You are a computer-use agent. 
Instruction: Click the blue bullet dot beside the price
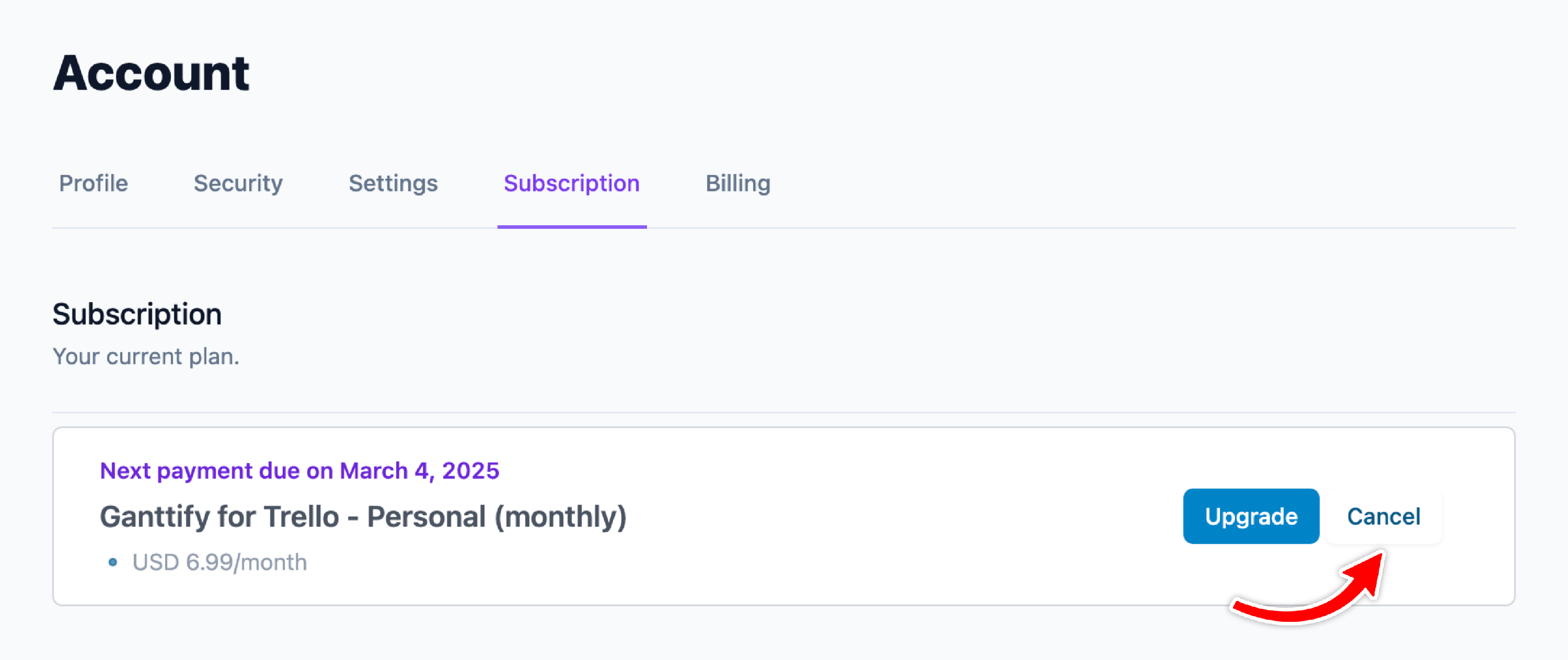click(112, 562)
